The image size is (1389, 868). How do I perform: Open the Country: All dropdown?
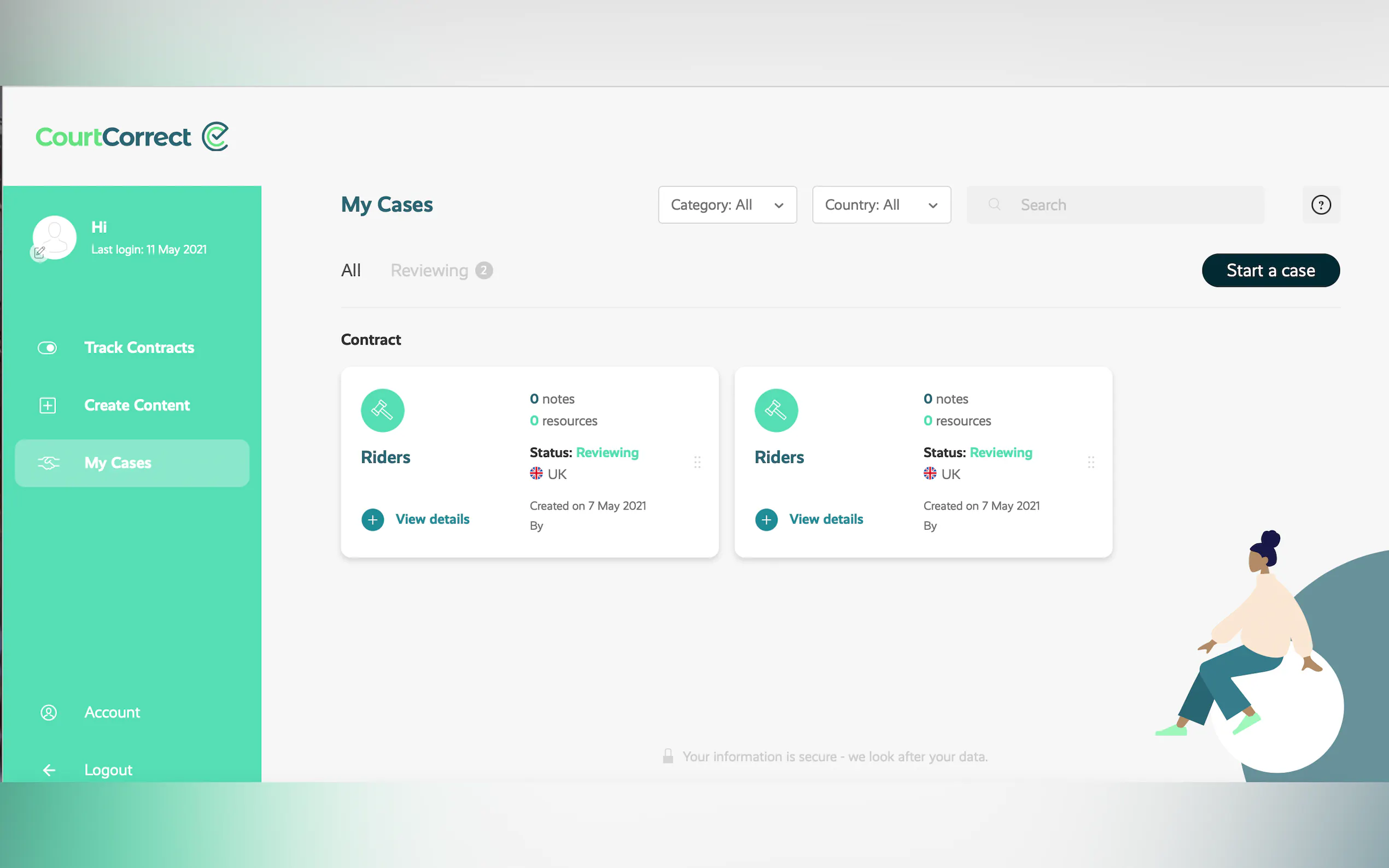click(x=881, y=205)
